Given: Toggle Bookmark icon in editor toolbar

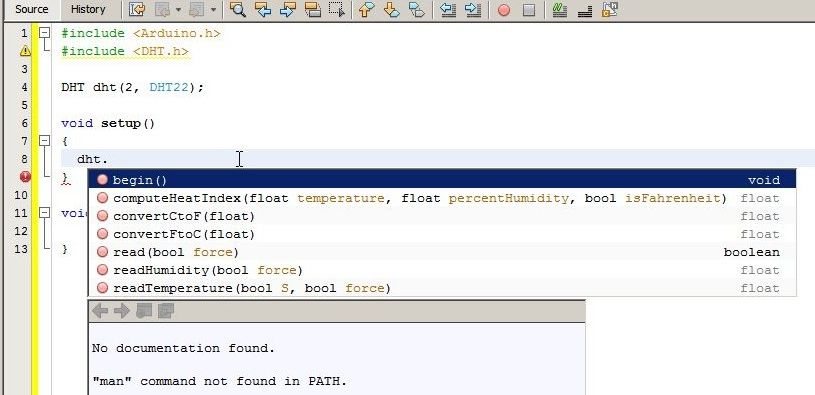Looking at the screenshot, I should click(416, 9).
